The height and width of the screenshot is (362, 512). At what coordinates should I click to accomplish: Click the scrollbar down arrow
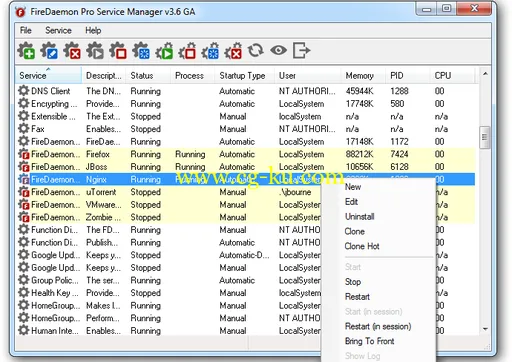tap(485, 329)
